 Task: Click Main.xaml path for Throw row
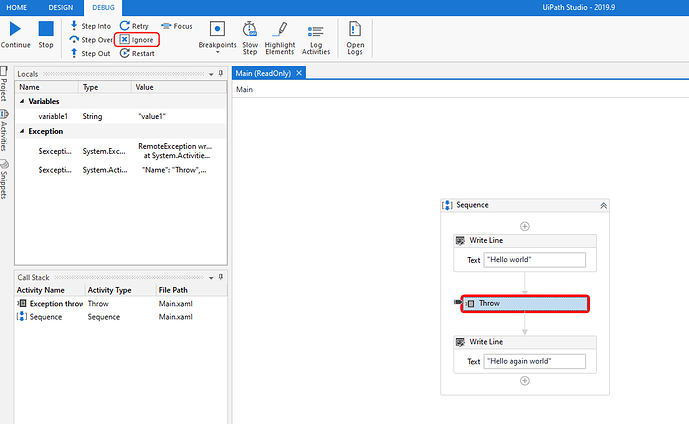(175, 304)
